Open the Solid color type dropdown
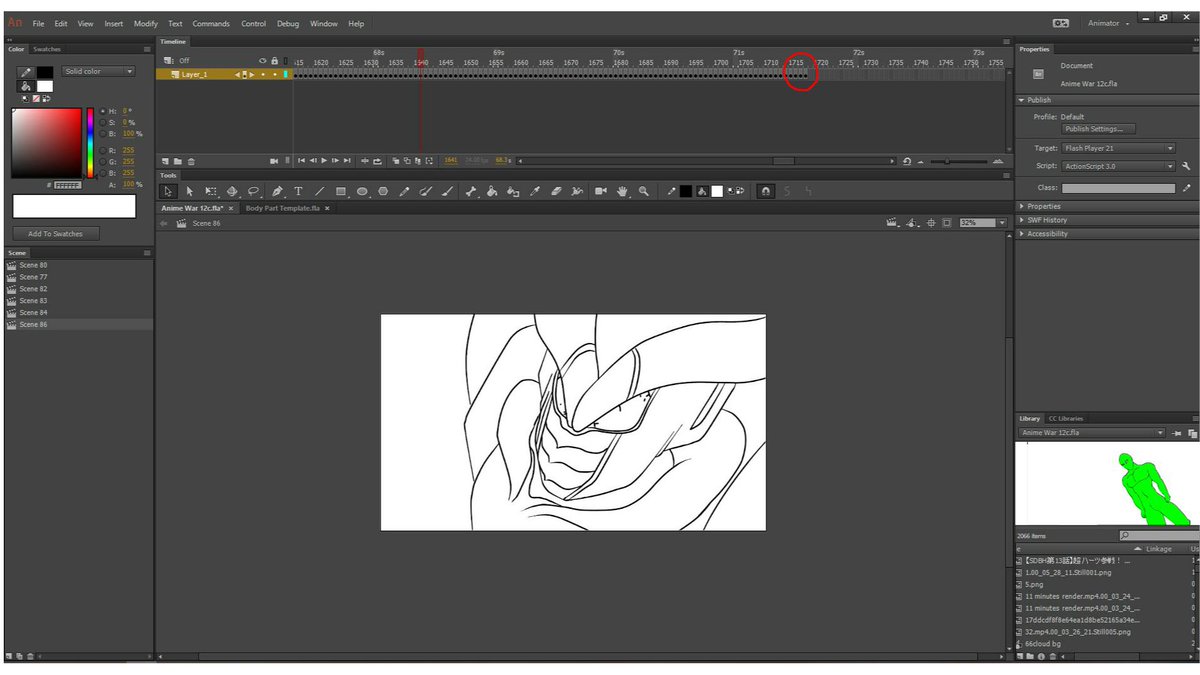Viewport: 1200px width, 675px height. point(98,71)
